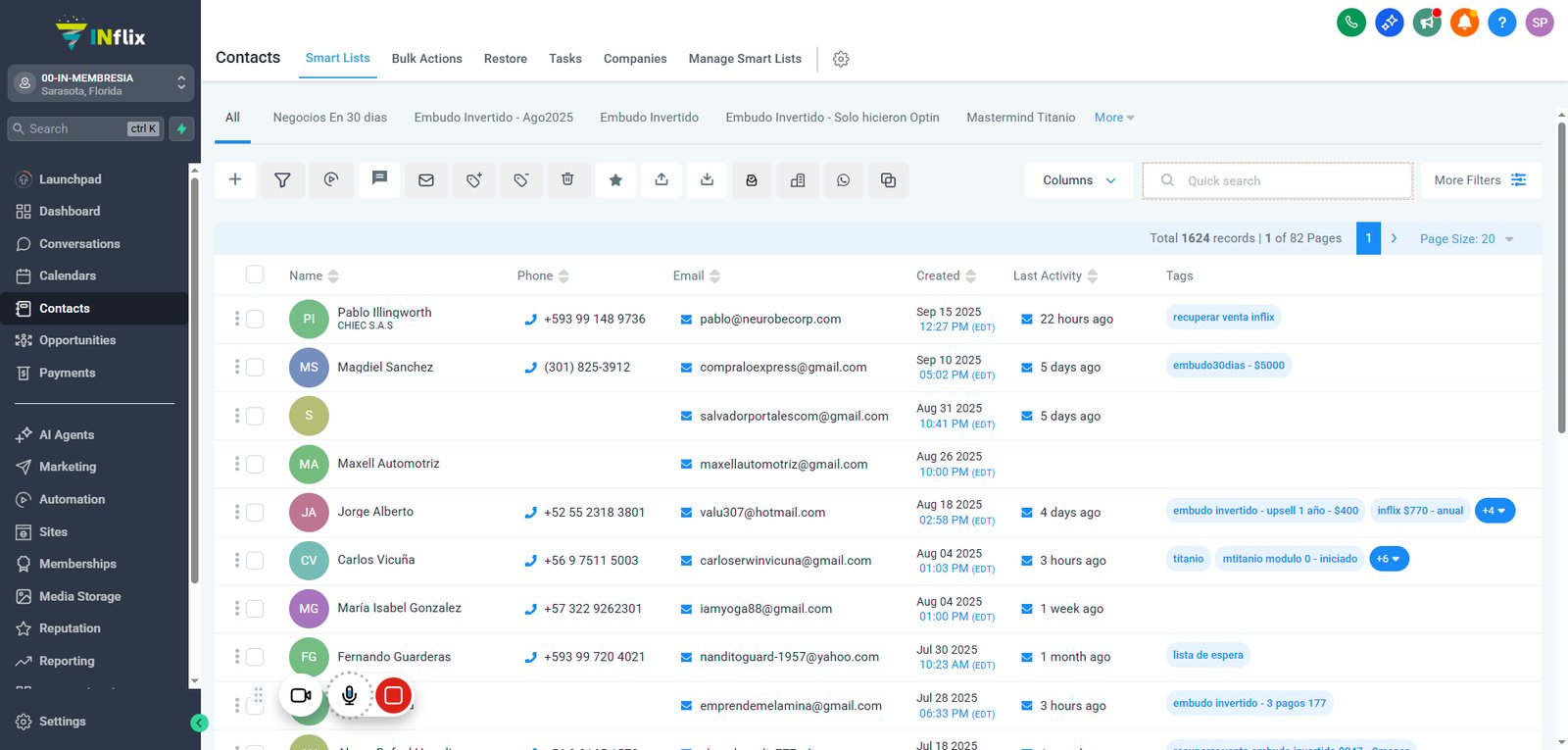The image size is (1568, 750).
Task: Open the Columns dropdown
Action: point(1079,180)
